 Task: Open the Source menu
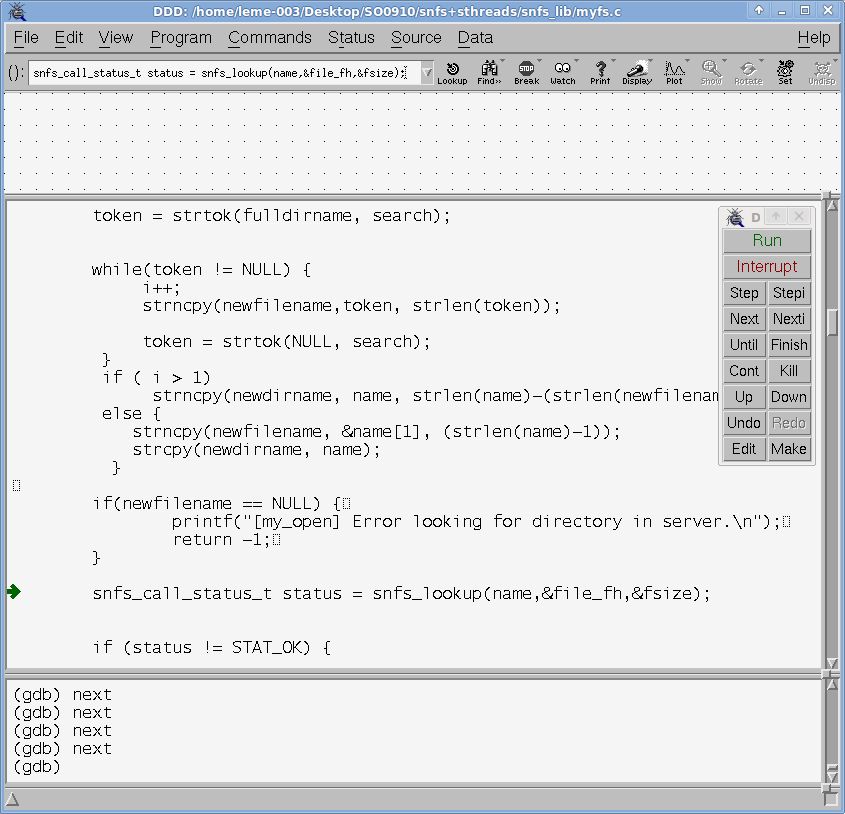[x=416, y=38]
